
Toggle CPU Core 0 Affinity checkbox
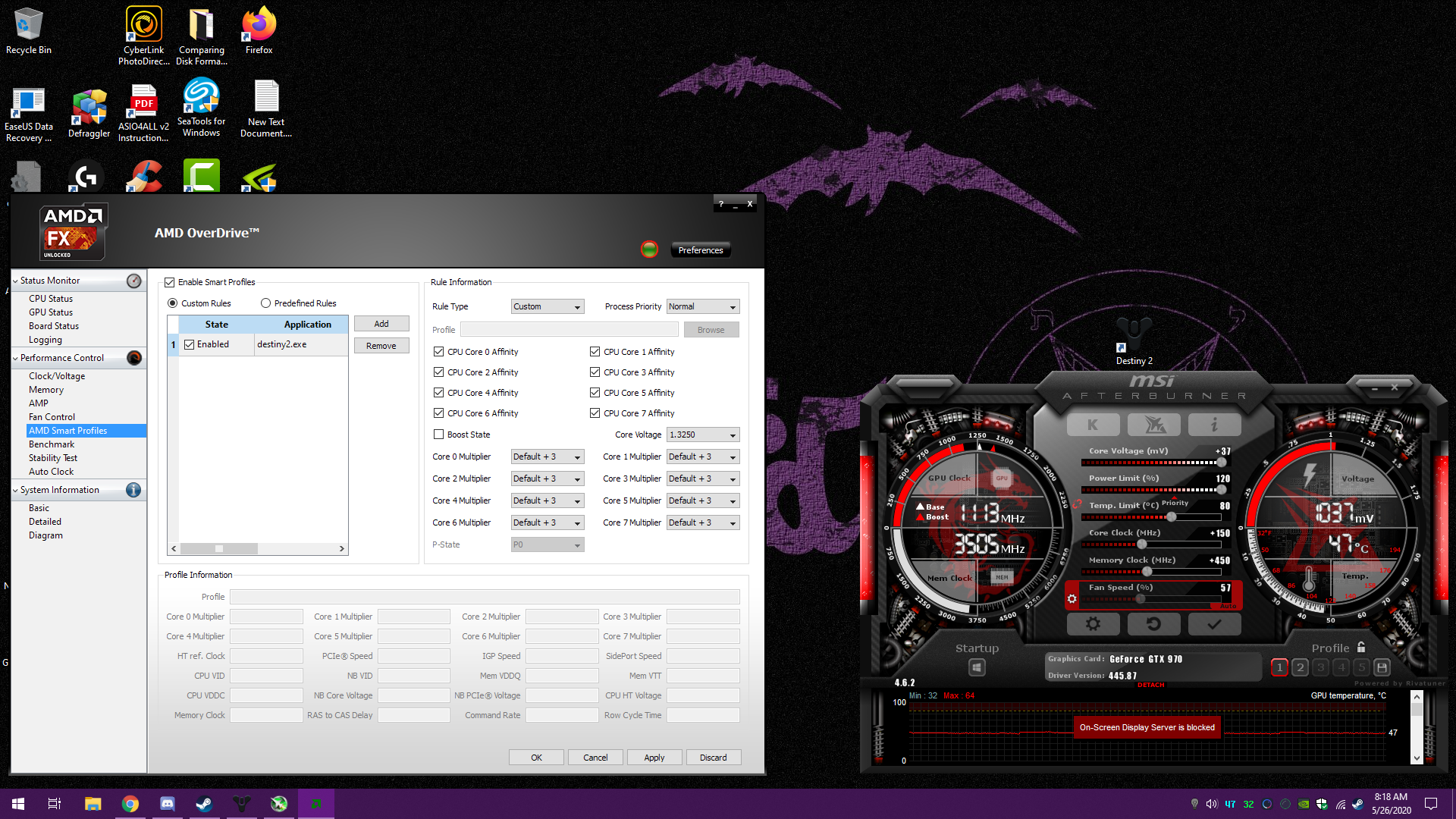438,352
